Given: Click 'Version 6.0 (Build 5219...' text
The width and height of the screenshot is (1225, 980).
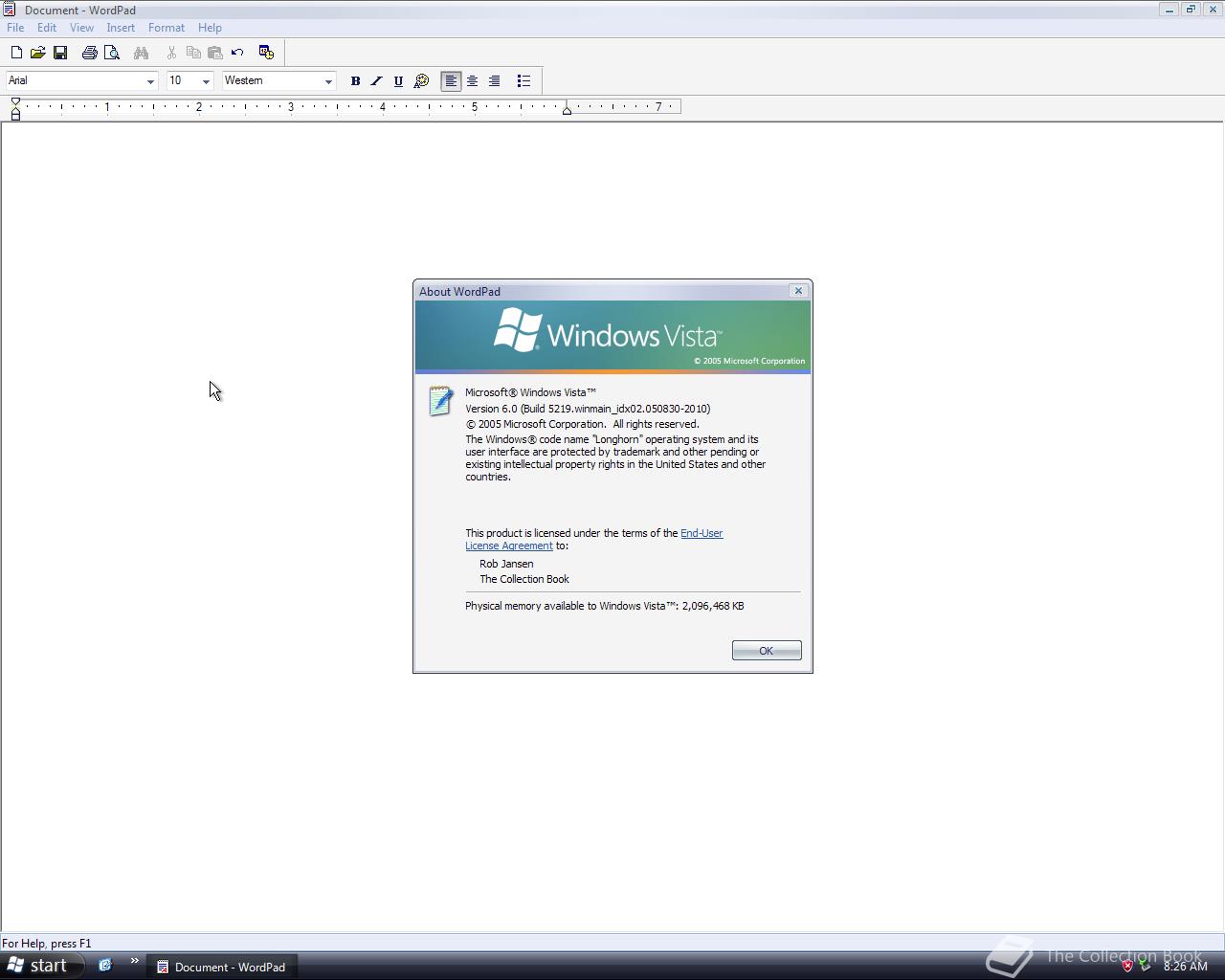Looking at the screenshot, I should click(x=588, y=409).
